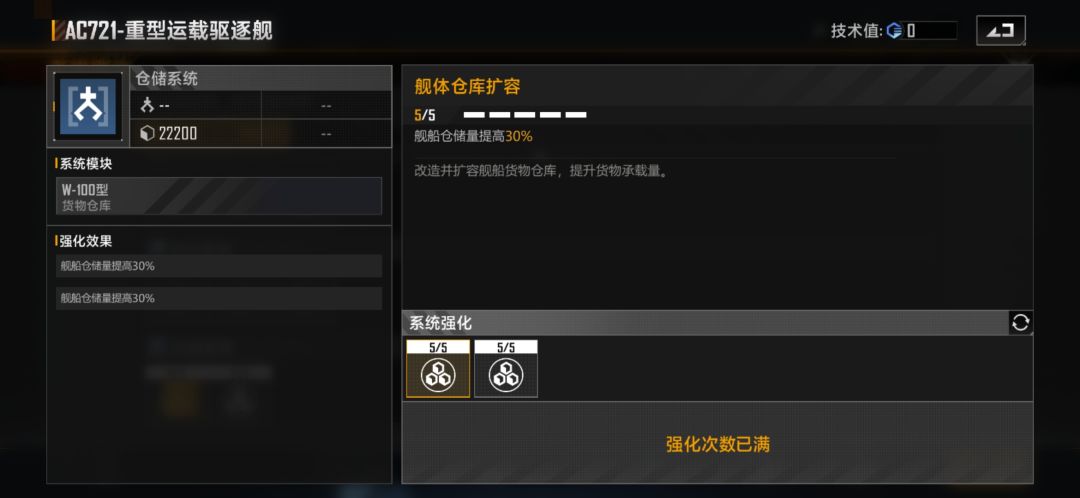Click the 5/5 upgrade progress bar
1080x498 pixels.
(x=525, y=115)
